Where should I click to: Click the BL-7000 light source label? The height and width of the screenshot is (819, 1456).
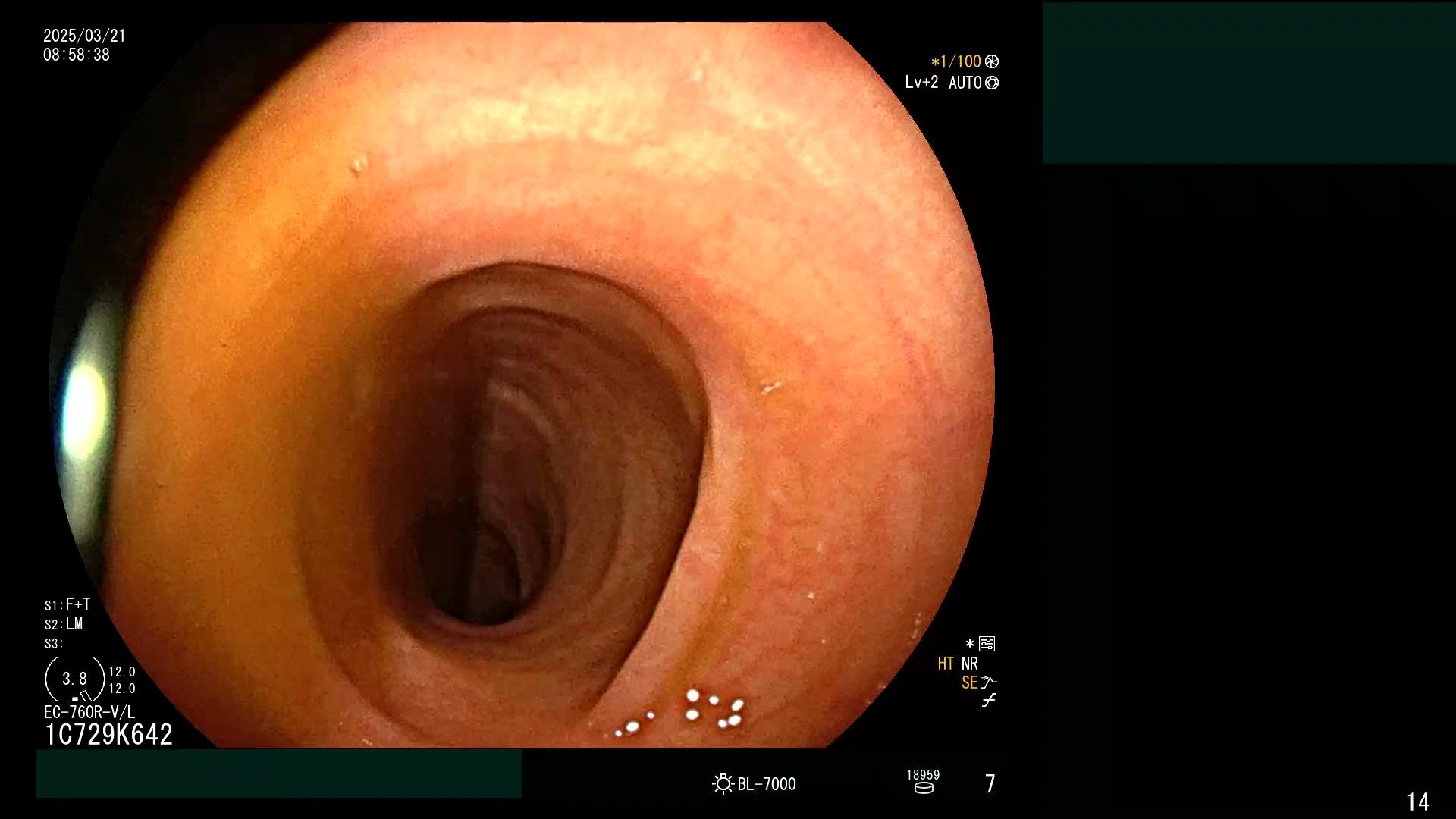coord(767,784)
